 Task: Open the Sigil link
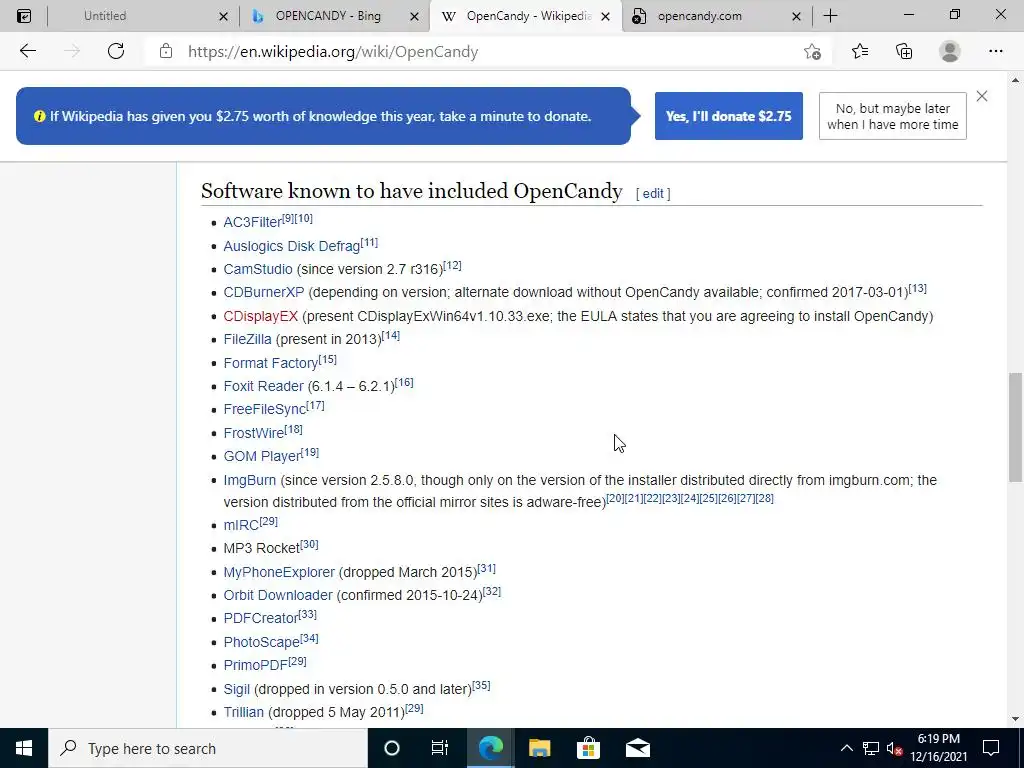point(236,689)
